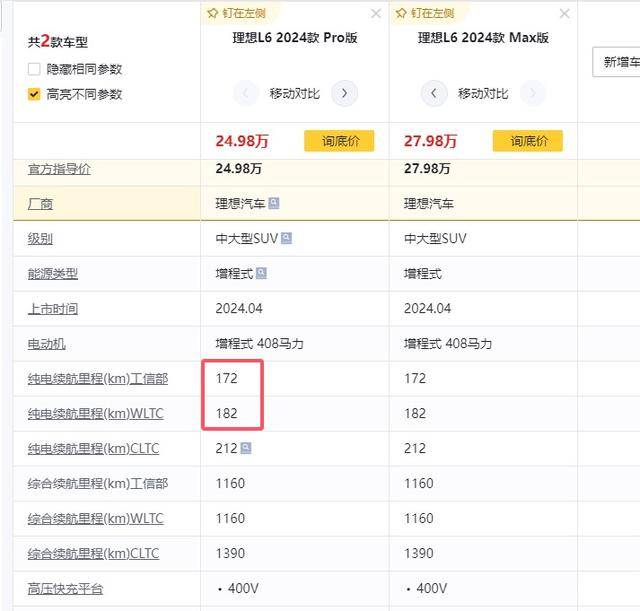Click the red 24.98万 price

242,141
